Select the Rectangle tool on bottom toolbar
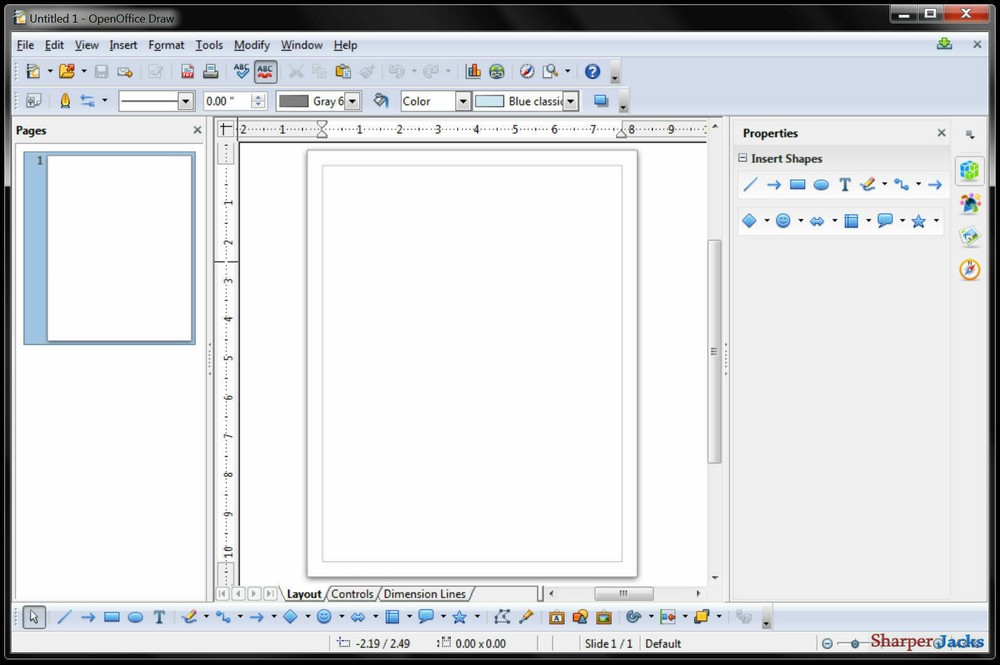 pyautogui.click(x=112, y=617)
